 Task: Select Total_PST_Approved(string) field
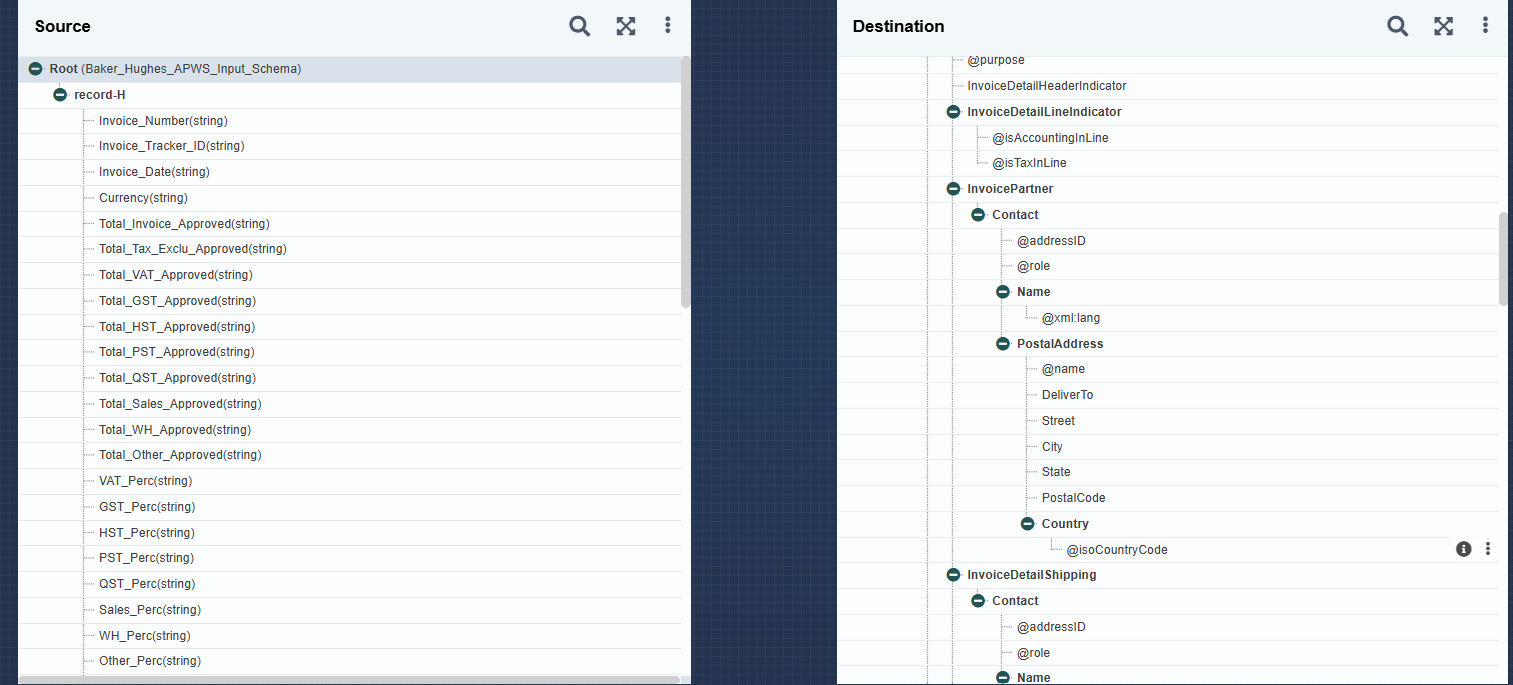click(x=177, y=352)
